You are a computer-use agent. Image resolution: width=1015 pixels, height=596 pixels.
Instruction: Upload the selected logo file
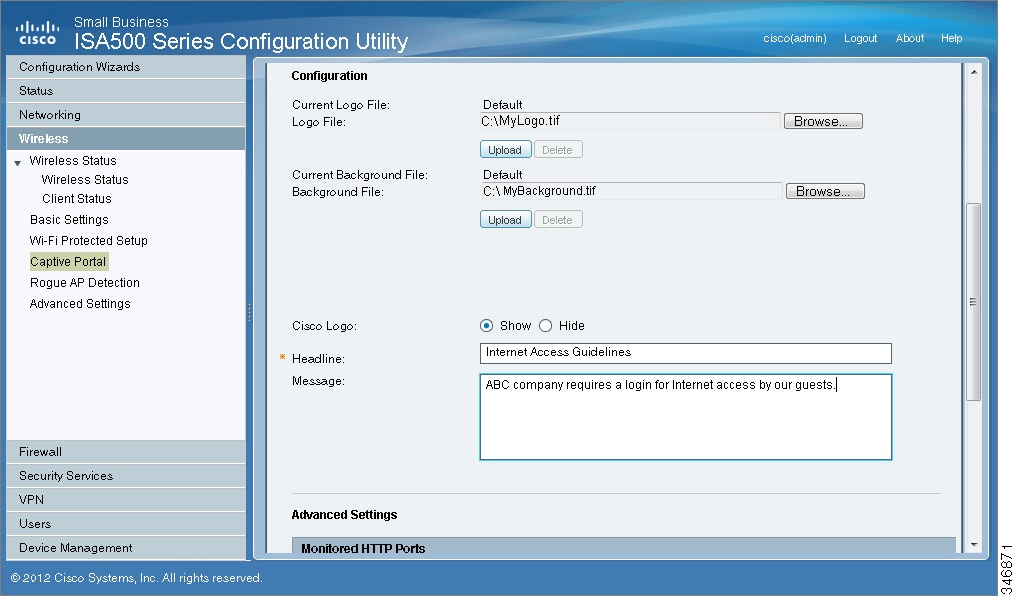pos(506,149)
